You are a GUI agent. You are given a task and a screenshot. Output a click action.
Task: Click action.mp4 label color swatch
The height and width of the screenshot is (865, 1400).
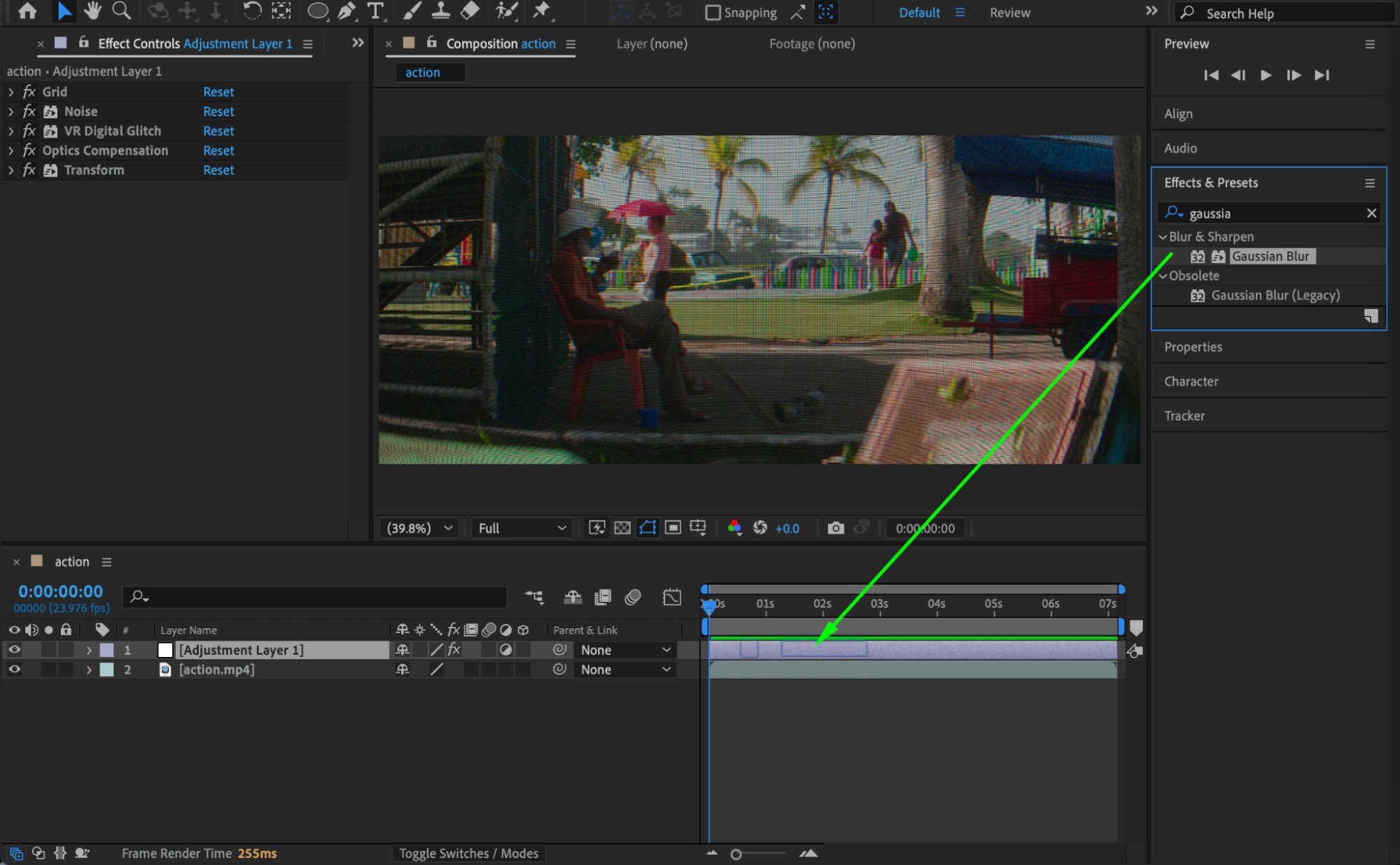106,670
